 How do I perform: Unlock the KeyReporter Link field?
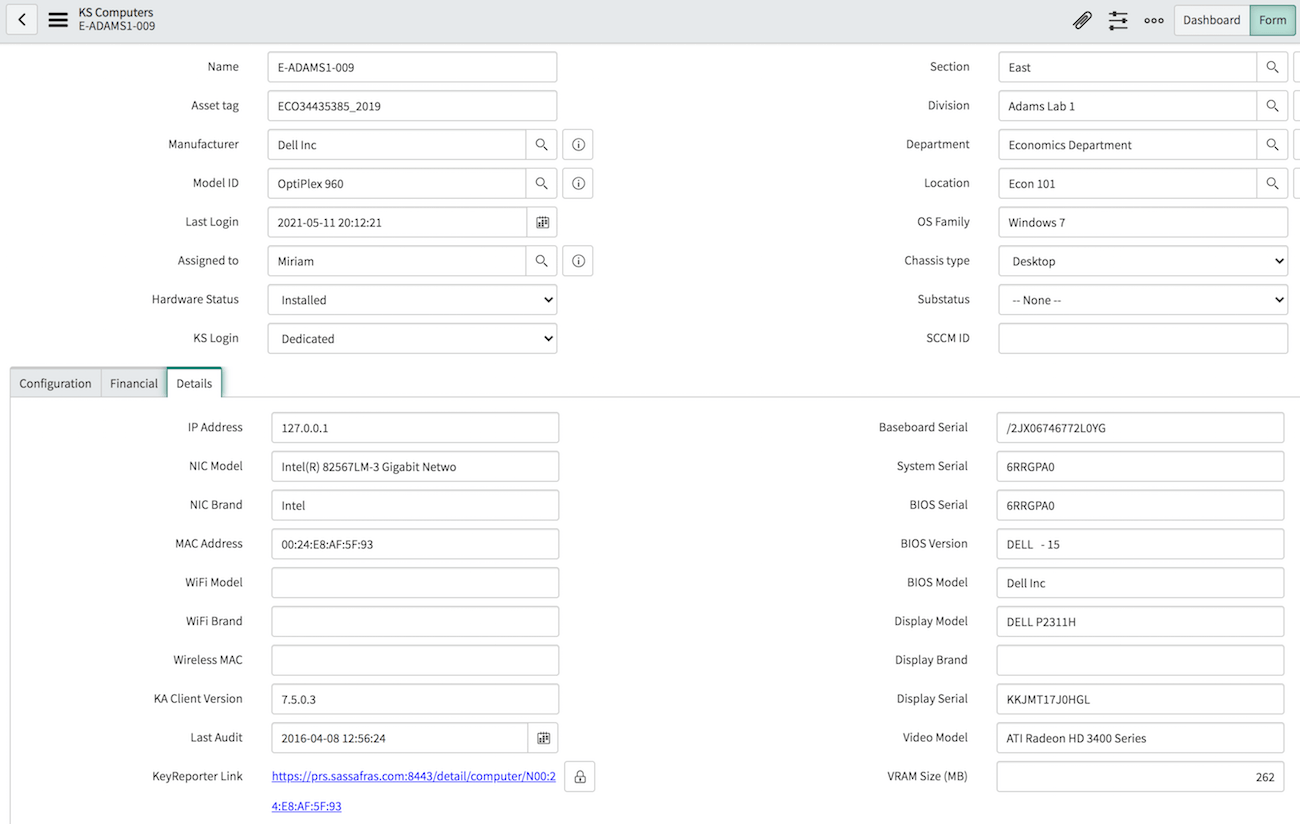[580, 777]
